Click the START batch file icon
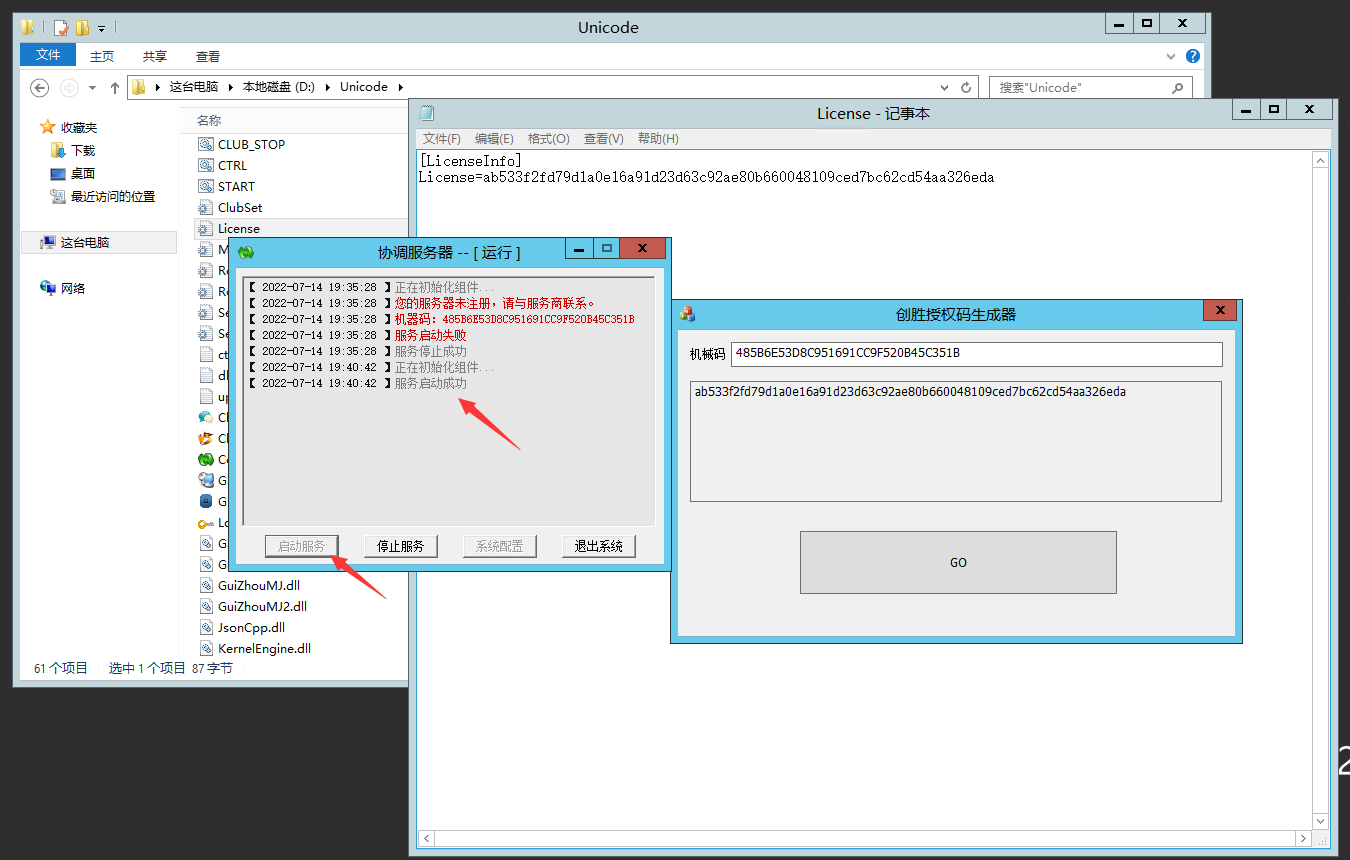 pyautogui.click(x=206, y=187)
